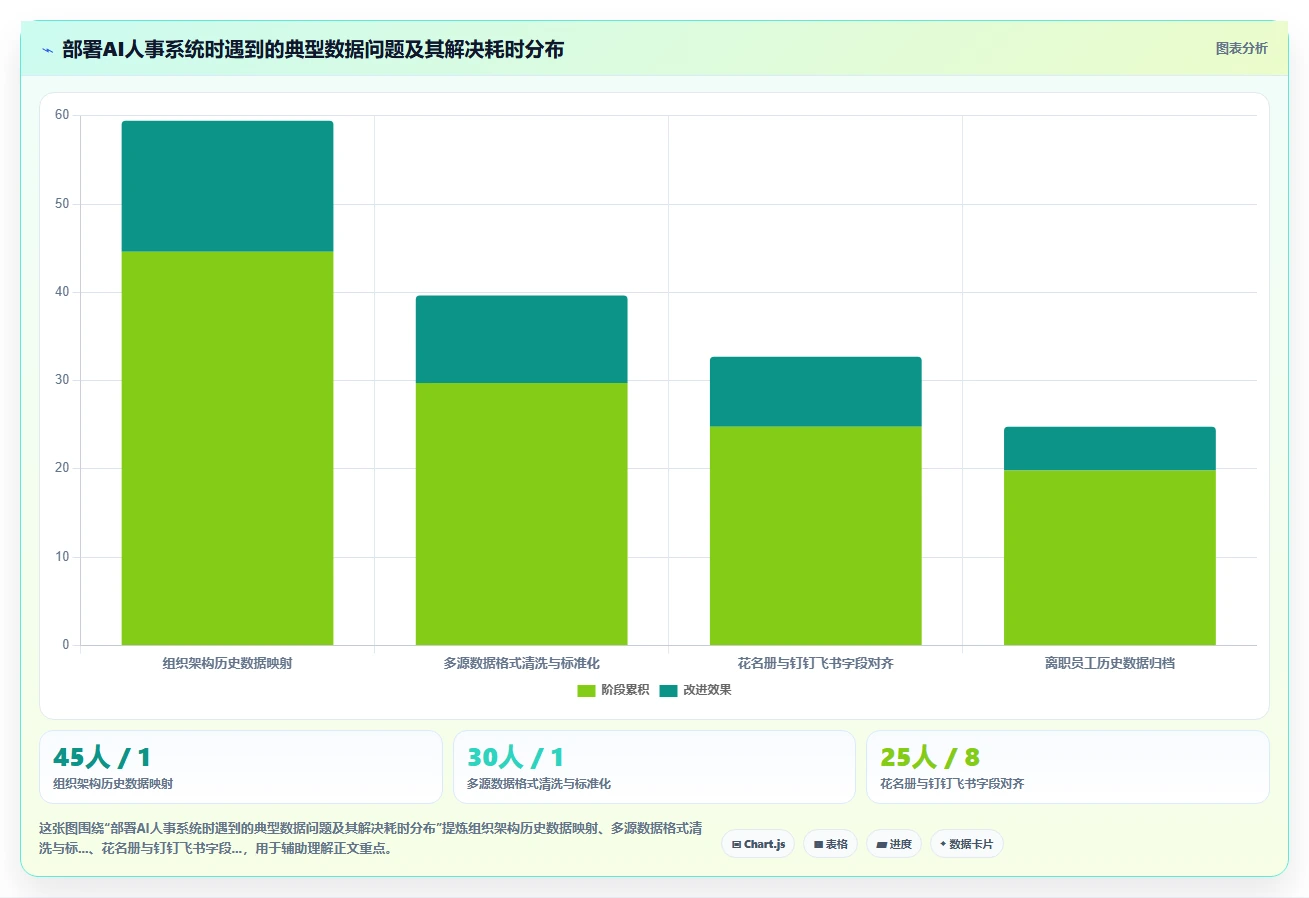Click the 组织架构历史数据映射 x-axis label
This screenshot has height=898, width=1309.
[227, 663]
